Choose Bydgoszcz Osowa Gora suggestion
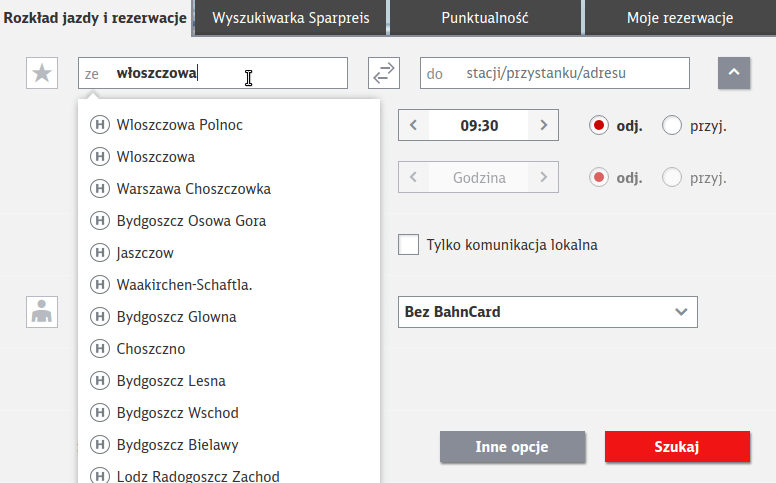This screenshot has width=776, height=483. coord(229,221)
